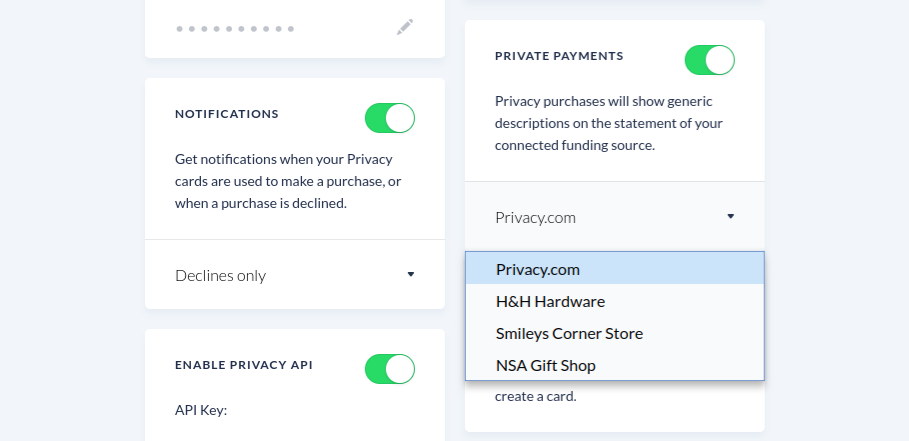Click the "create a card." text
Viewport: 909px width, 441px height.
coord(536,398)
